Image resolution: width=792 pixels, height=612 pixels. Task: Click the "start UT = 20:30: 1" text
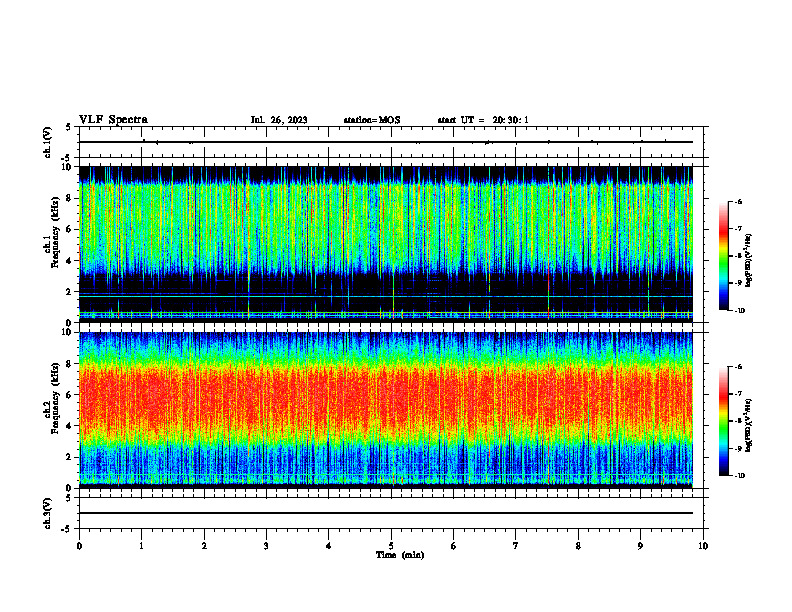(483, 120)
